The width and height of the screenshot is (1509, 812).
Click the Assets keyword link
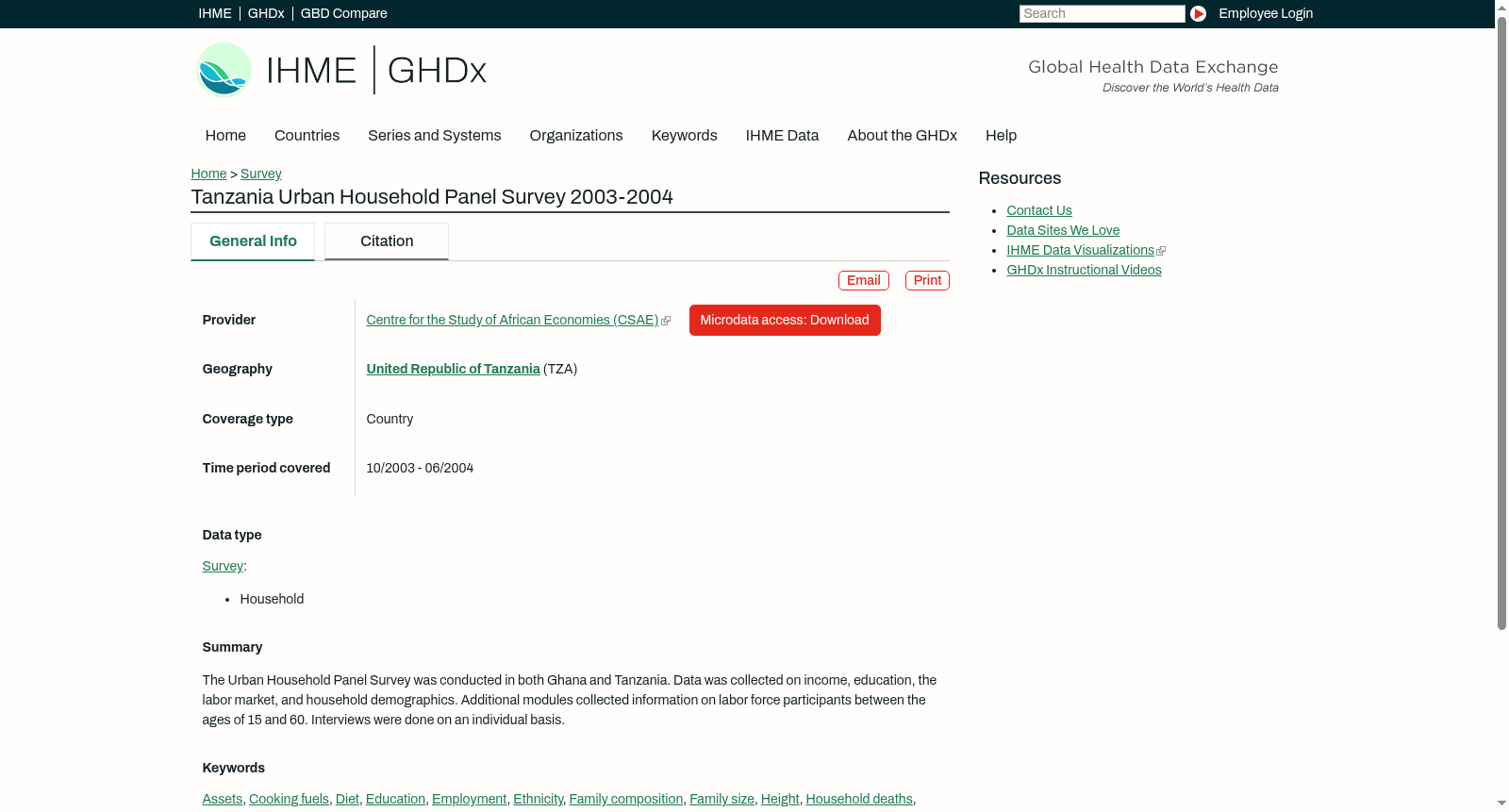[223, 800]
